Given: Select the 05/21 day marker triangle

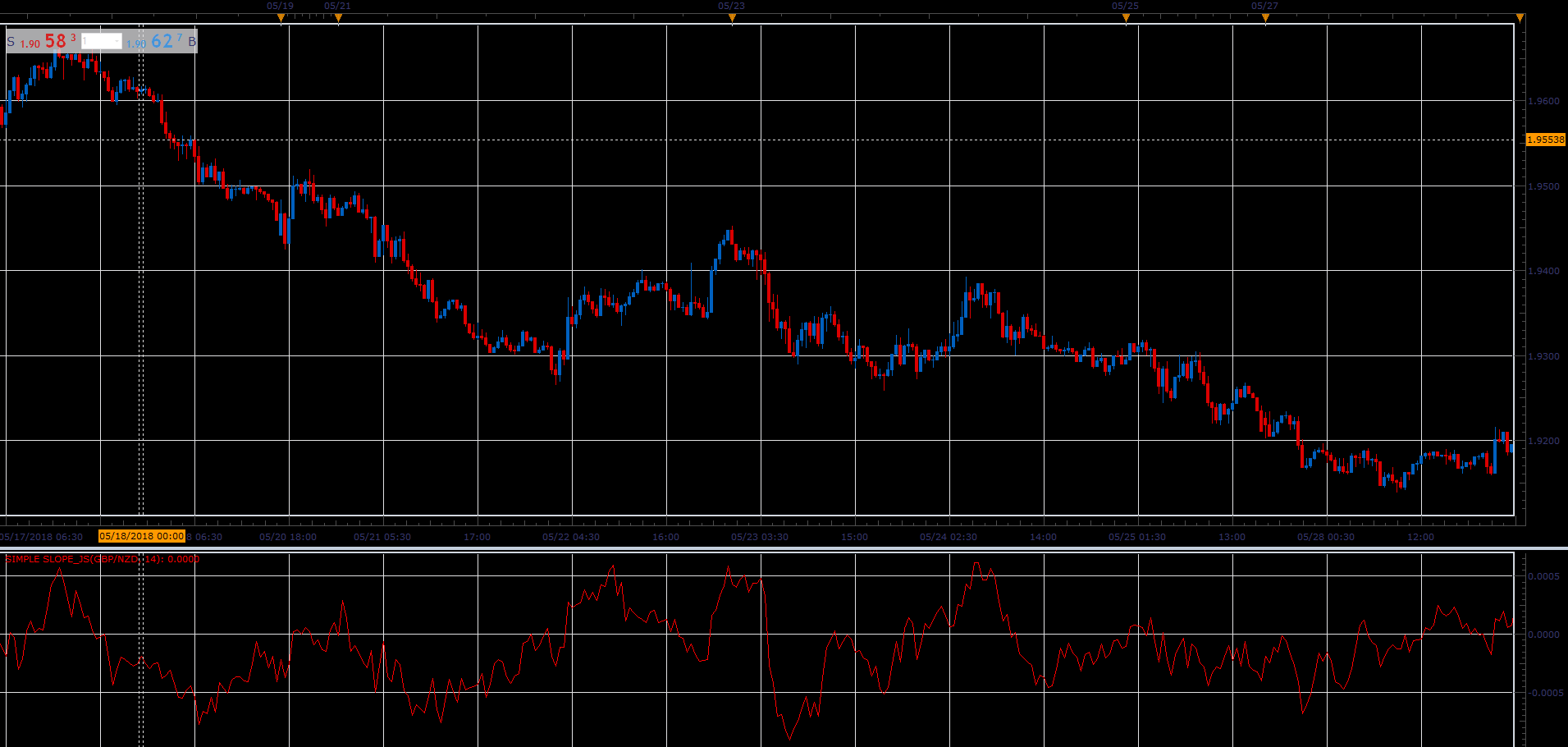Looking at the screenshot, I should [338, 18].
